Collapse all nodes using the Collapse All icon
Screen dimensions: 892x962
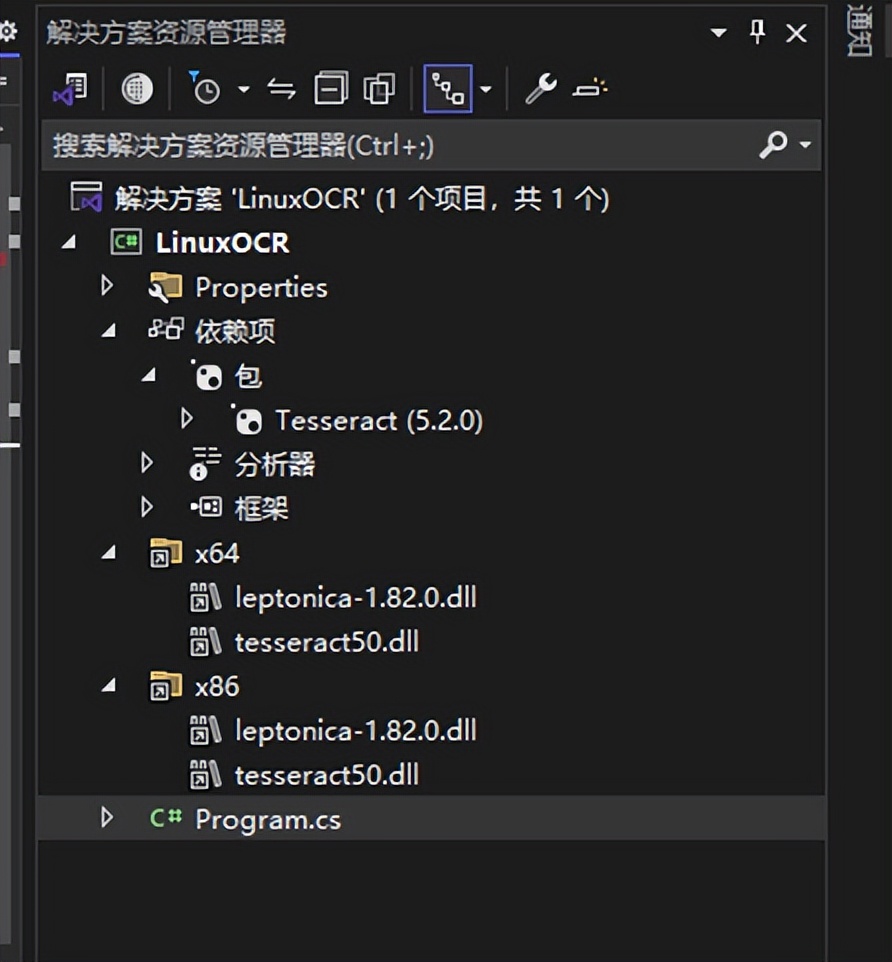[330, 88]
